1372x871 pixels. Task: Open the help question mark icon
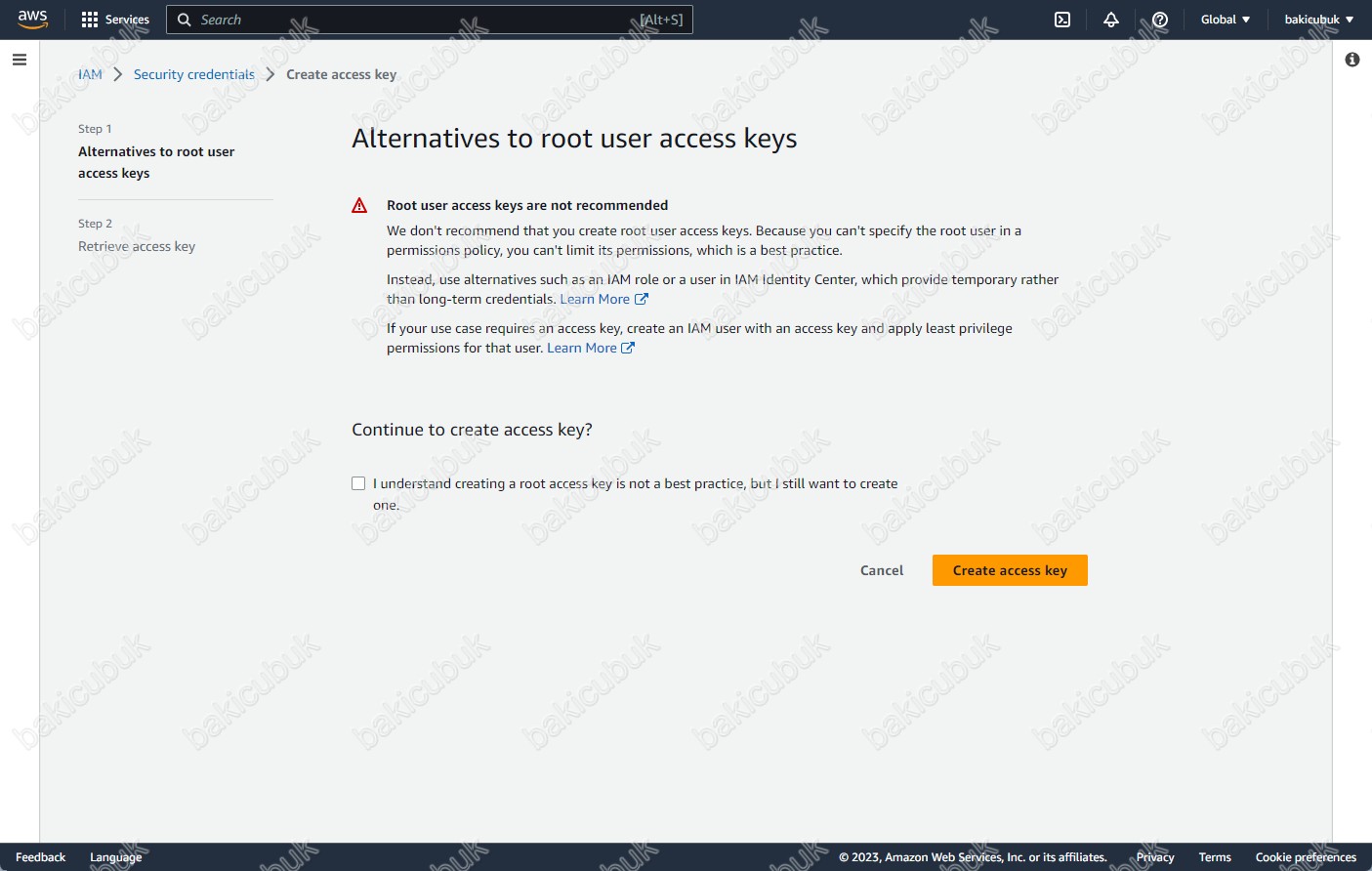coord(1159,20)
